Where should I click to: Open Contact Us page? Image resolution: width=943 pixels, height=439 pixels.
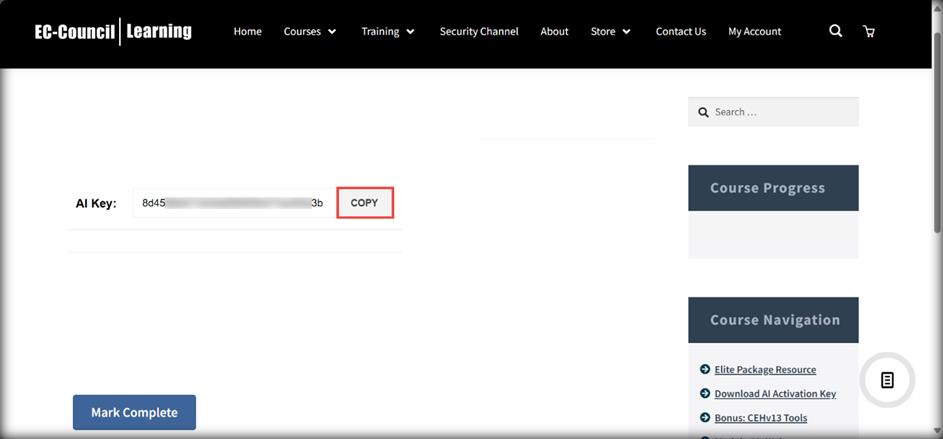(681, 31)
